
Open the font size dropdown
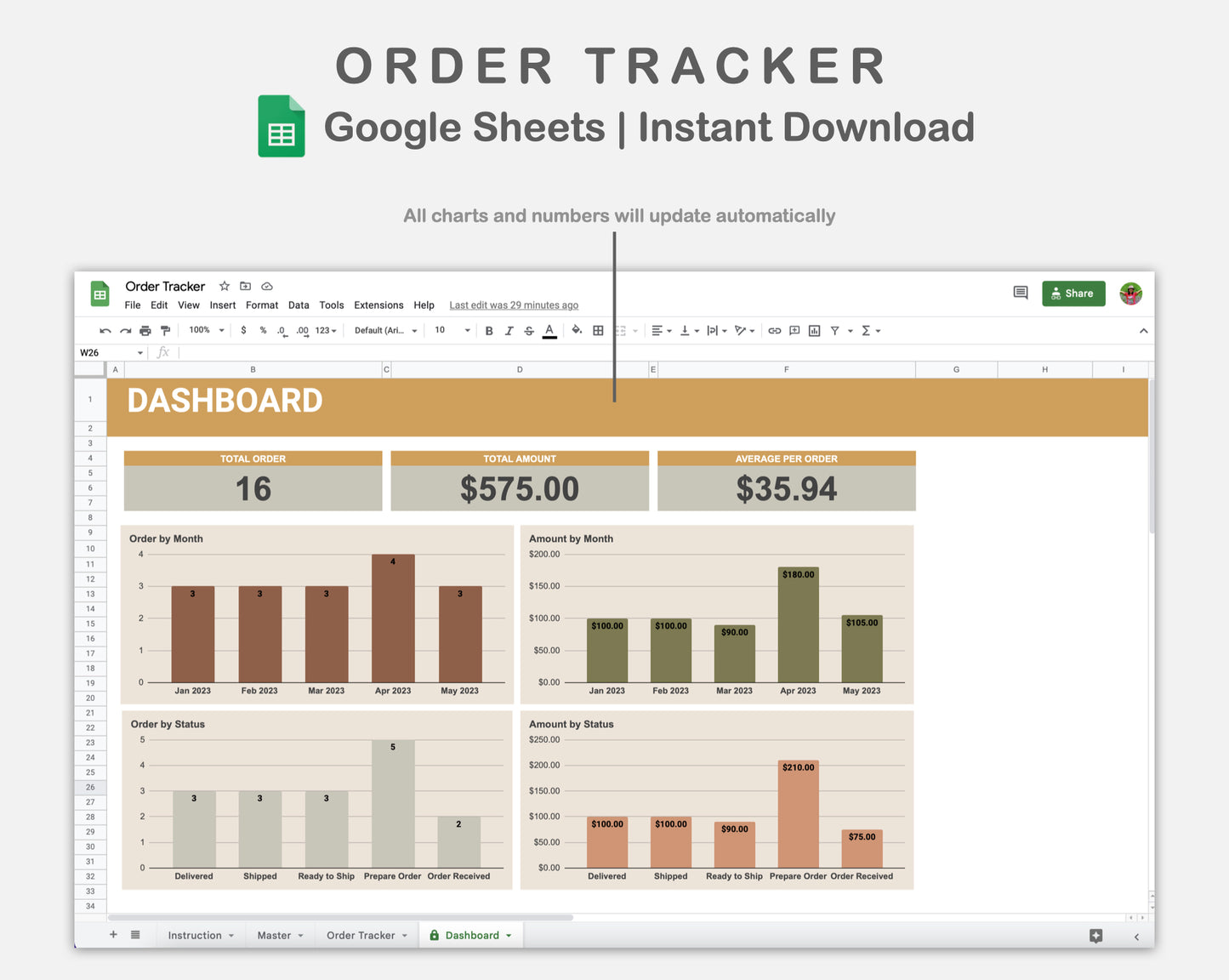point(450,330)
